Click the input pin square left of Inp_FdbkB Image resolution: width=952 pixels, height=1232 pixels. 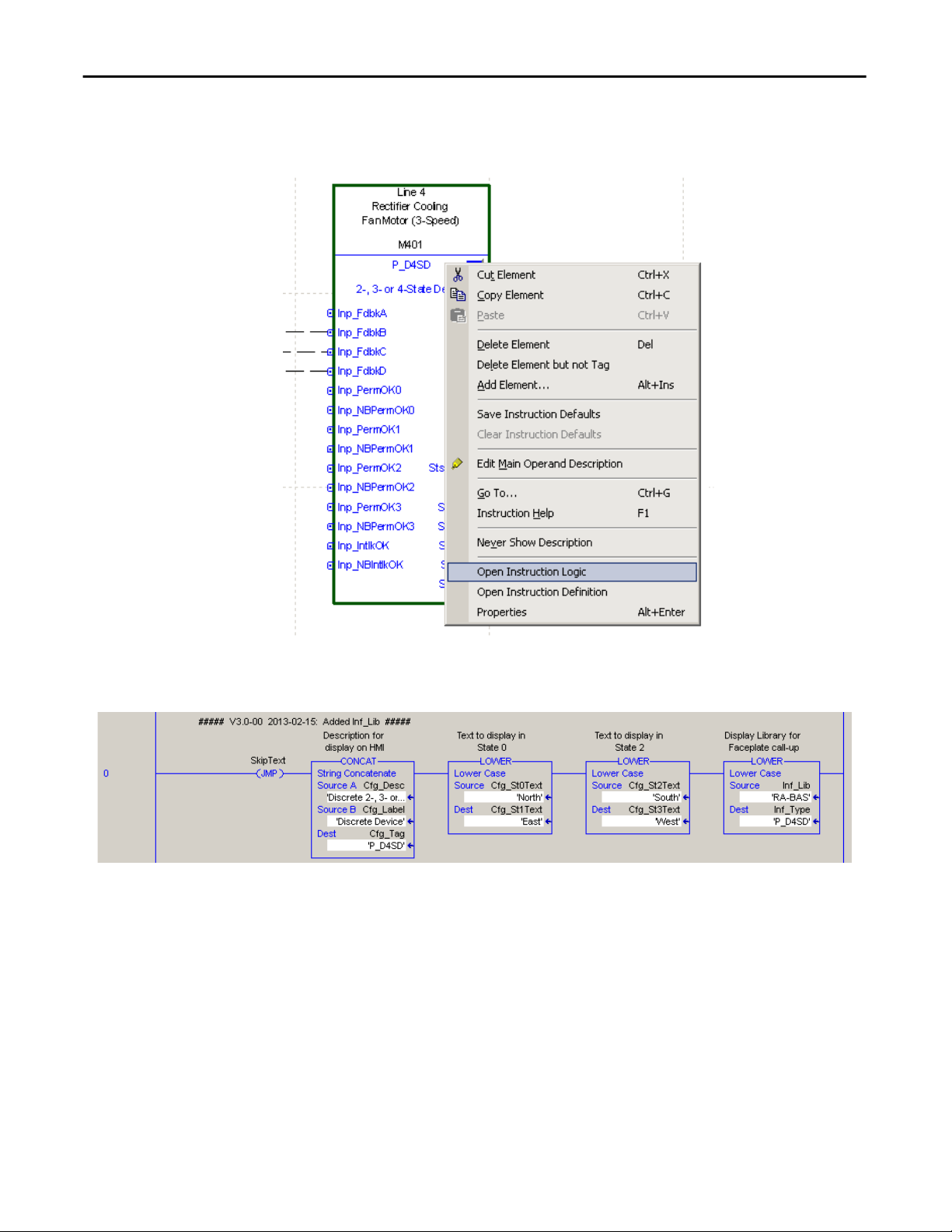pyautogui.click(x=330, y=333)
